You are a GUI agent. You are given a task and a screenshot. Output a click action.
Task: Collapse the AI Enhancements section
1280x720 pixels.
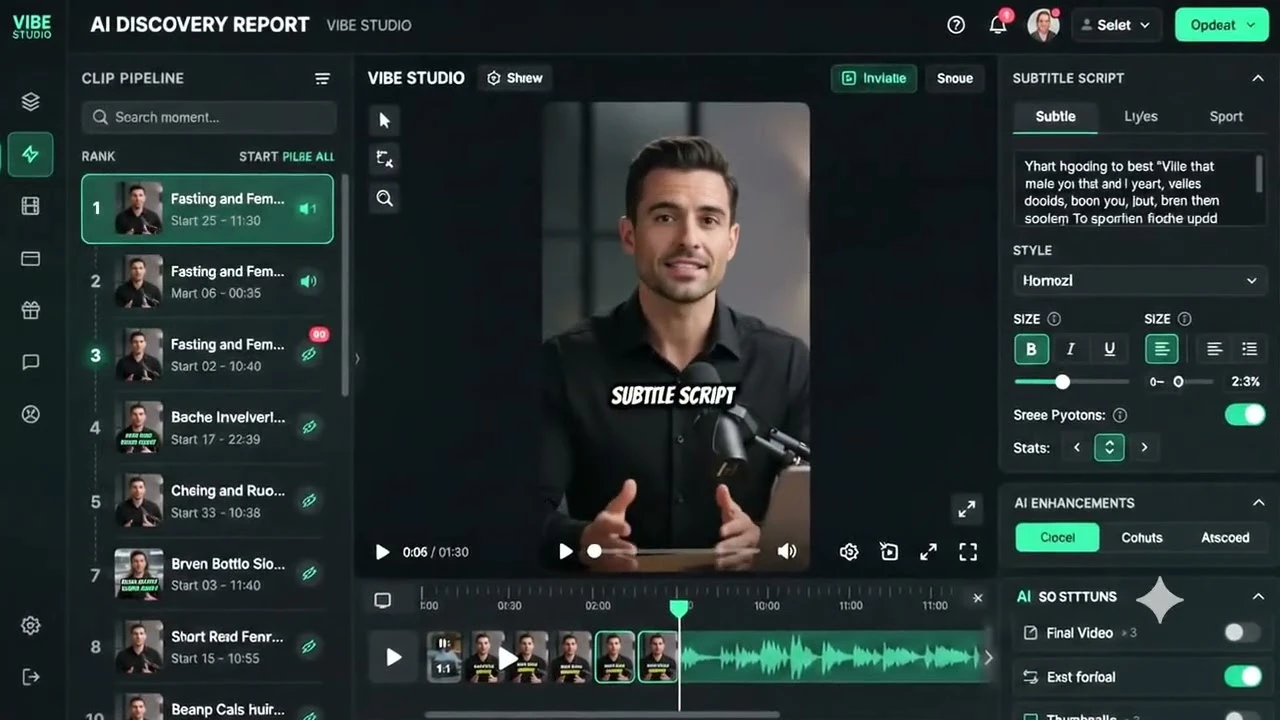(1258, 503)
